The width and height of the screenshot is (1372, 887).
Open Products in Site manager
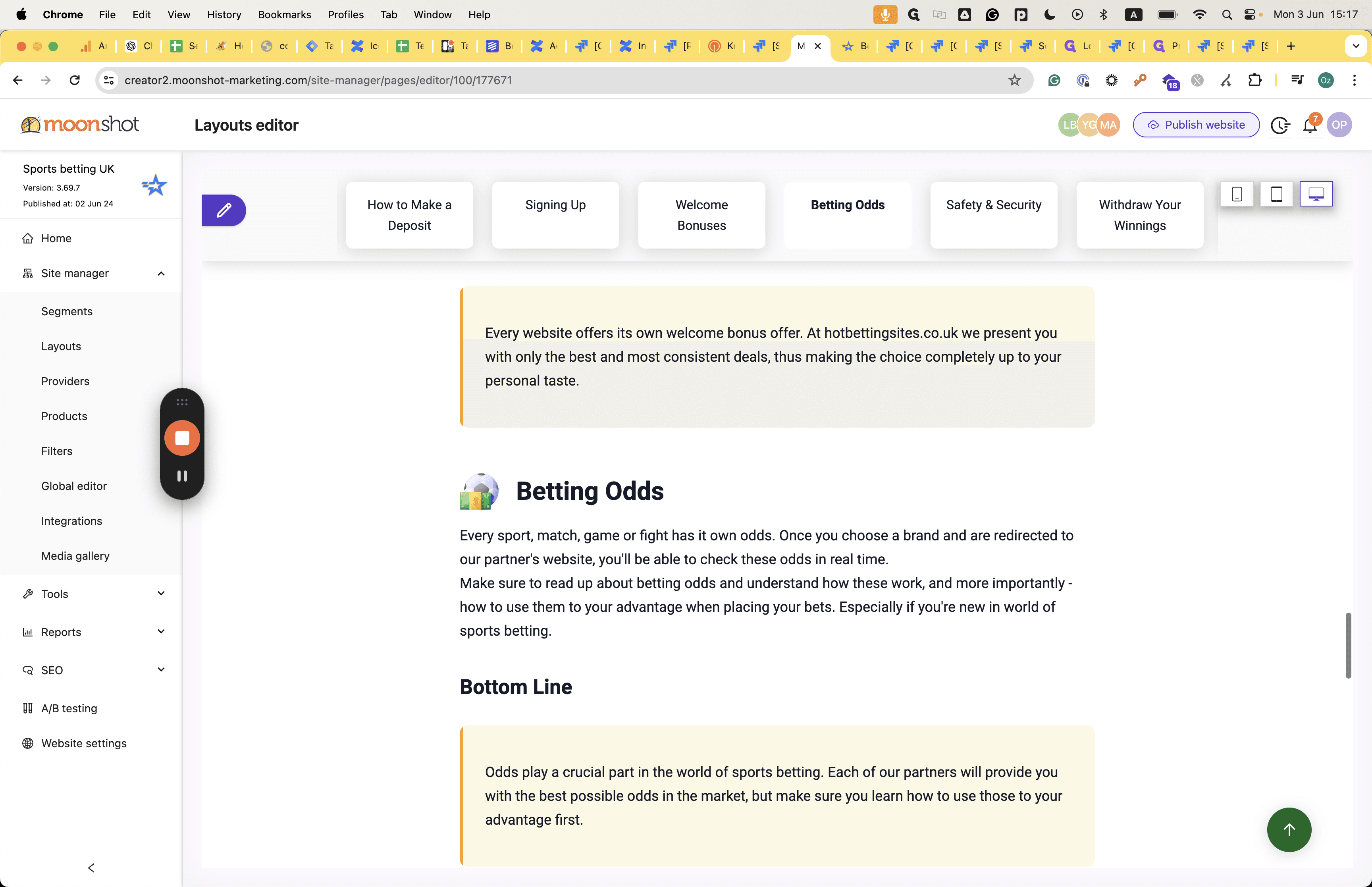(64, 417)
